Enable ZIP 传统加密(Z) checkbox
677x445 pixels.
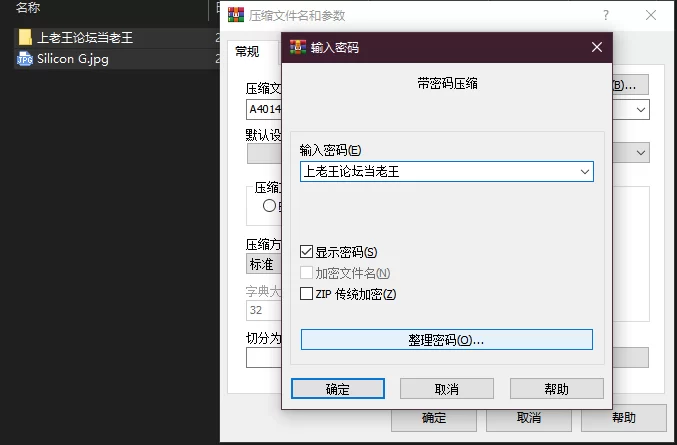306,294
